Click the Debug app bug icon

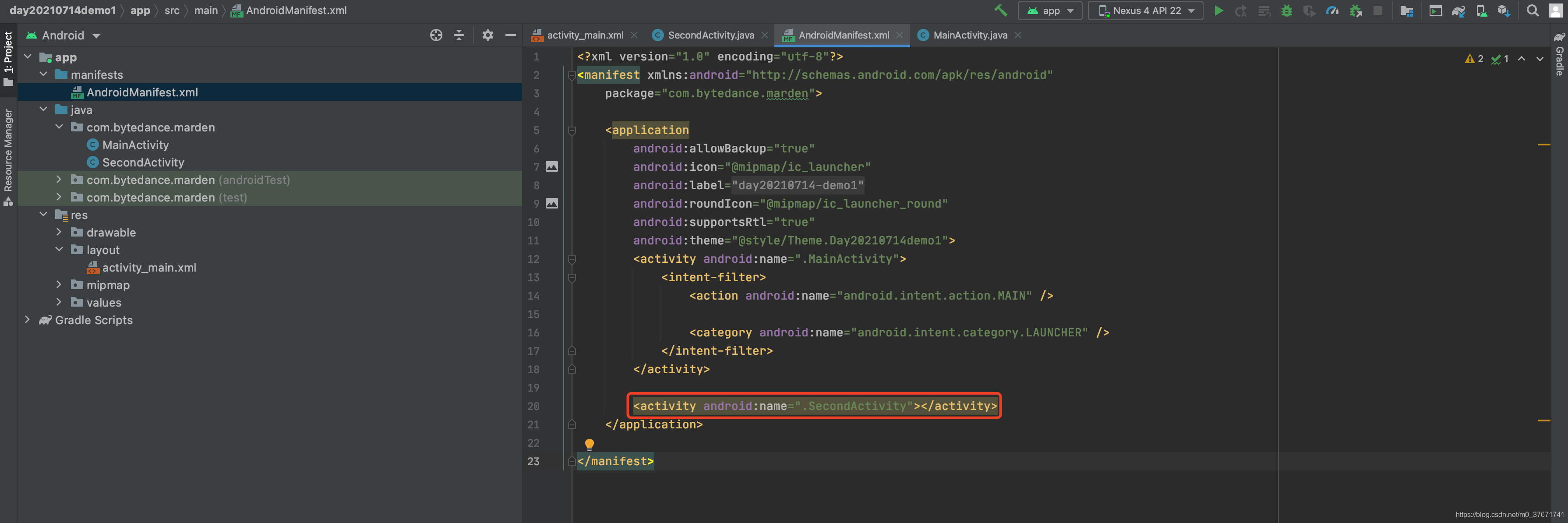1286,11
